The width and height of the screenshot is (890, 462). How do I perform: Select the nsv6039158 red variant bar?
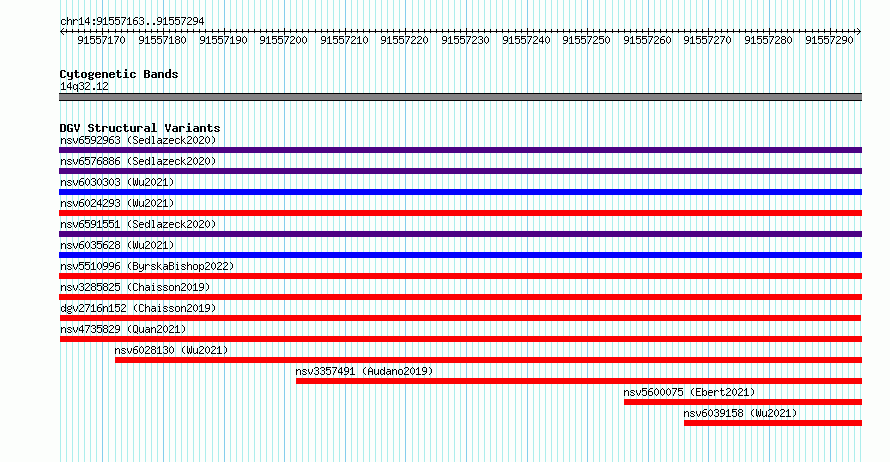tap(773, 423)
